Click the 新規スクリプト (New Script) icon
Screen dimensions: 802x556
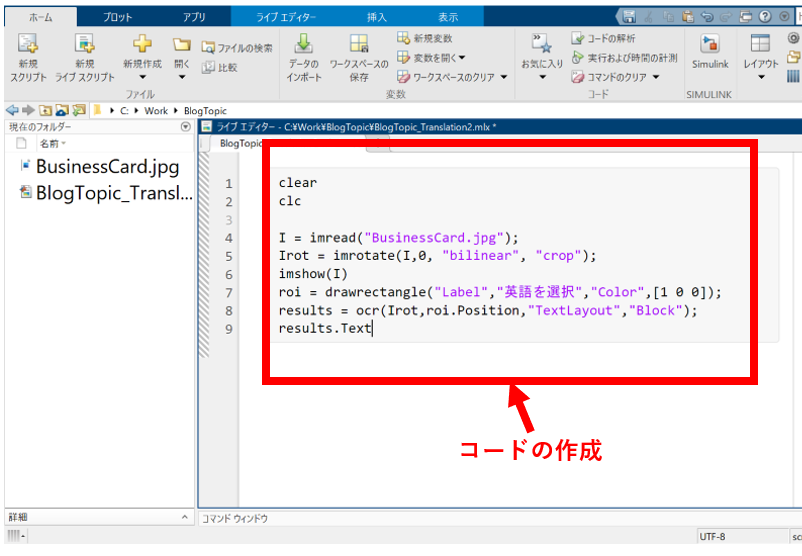[x=28, y=45]
